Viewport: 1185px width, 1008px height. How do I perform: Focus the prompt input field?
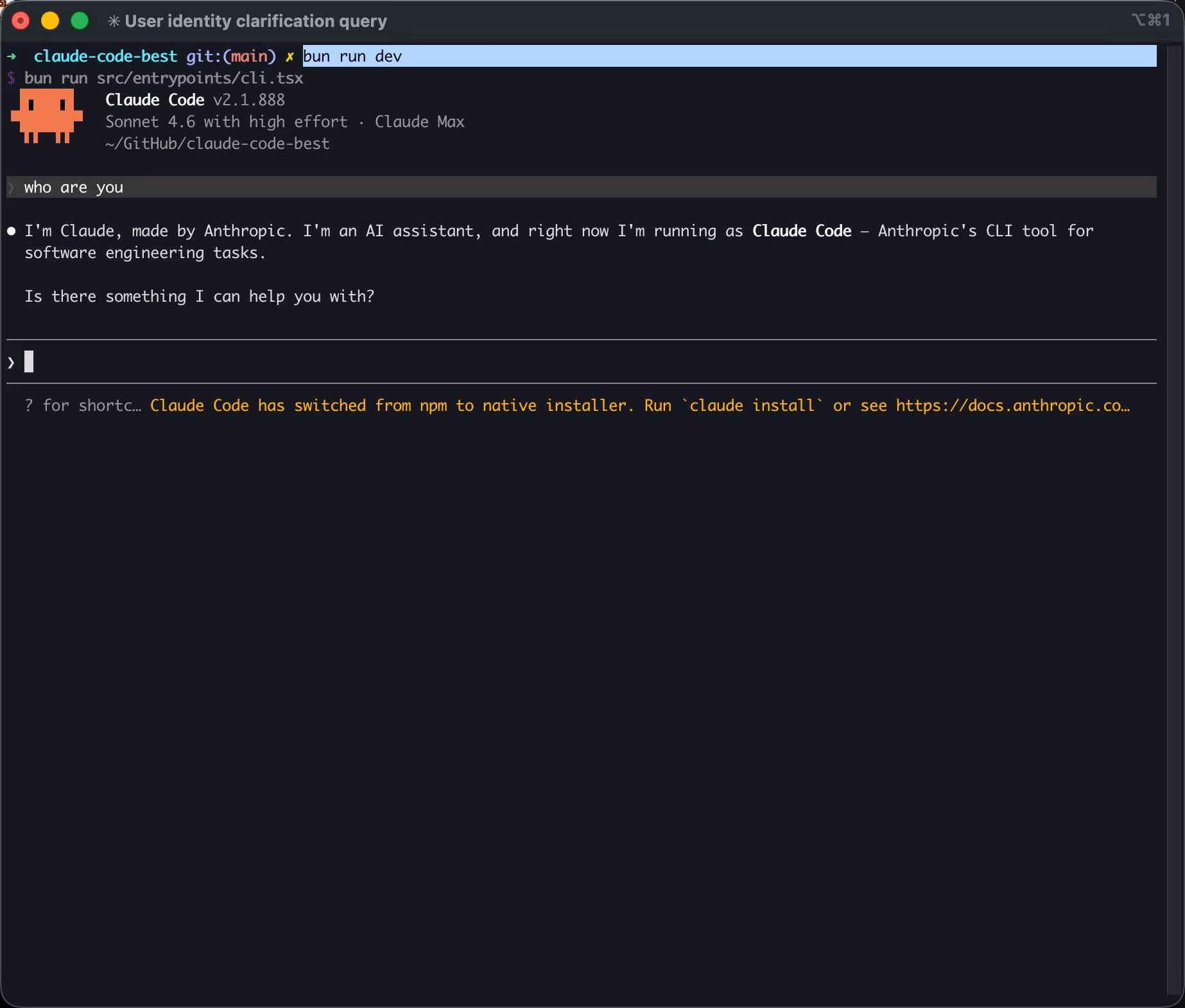[582, 362]
